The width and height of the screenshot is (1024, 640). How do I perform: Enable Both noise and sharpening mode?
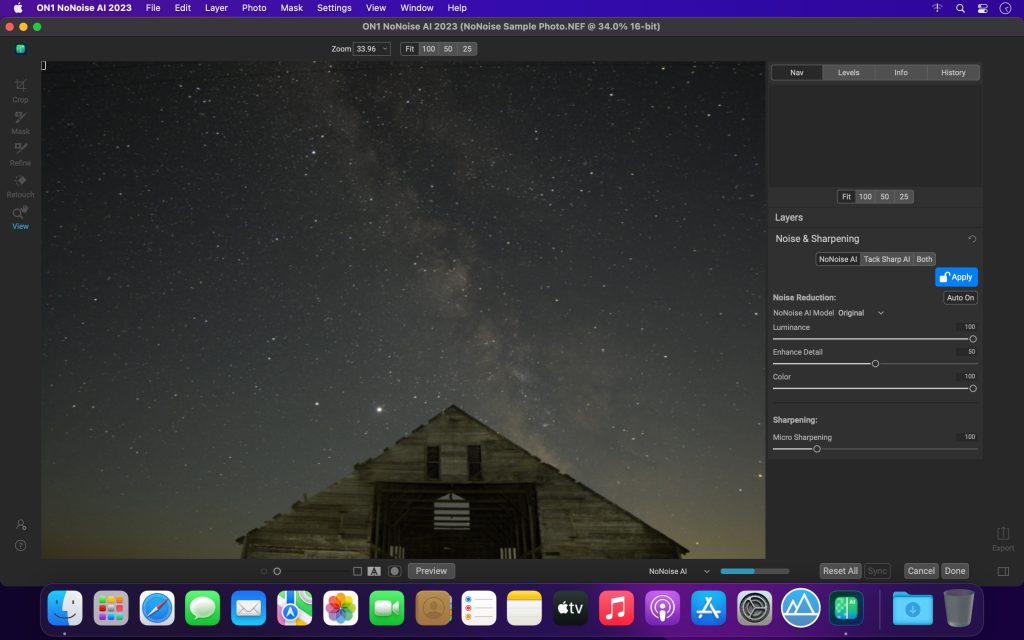[924, 259]
